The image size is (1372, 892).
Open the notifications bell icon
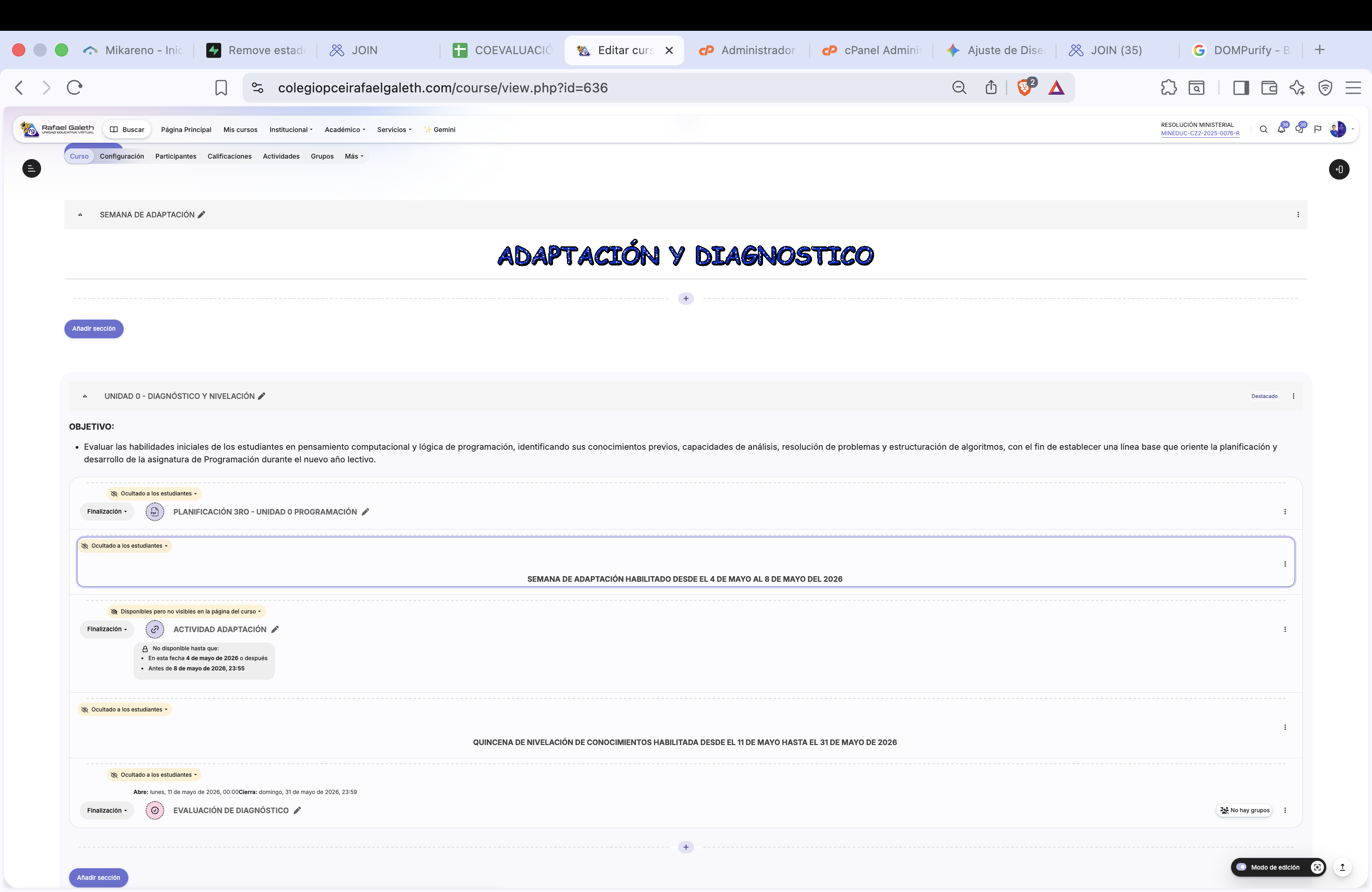coord(1281,130)
